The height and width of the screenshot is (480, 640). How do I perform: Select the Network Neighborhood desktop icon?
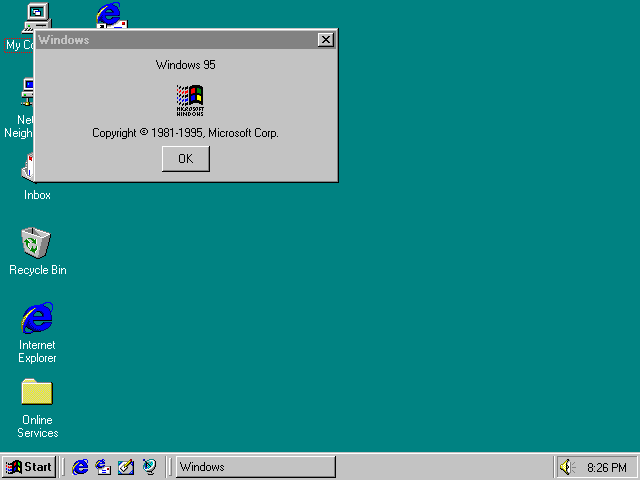click(x=26, y=95)
